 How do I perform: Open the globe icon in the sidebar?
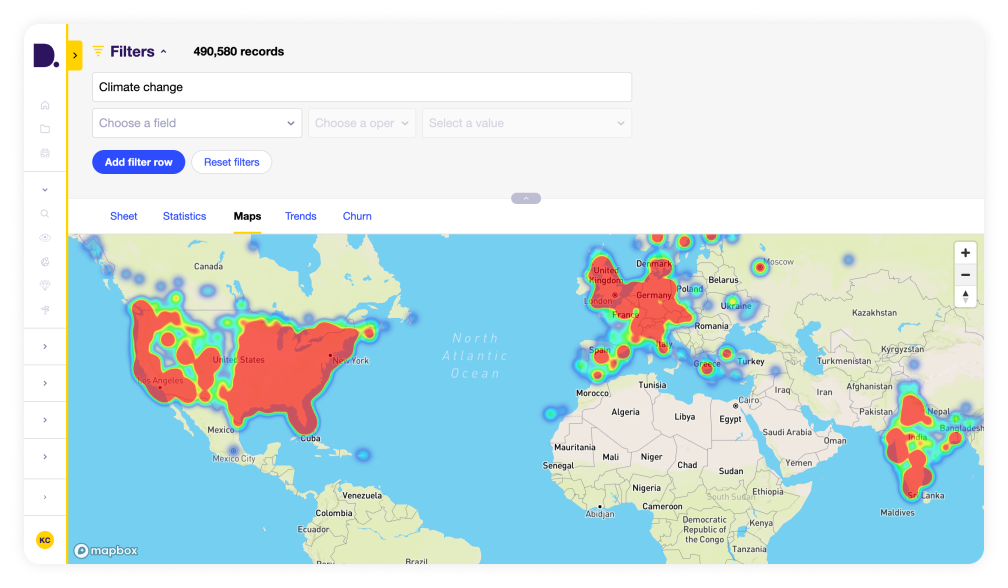(x=45, y=262)
